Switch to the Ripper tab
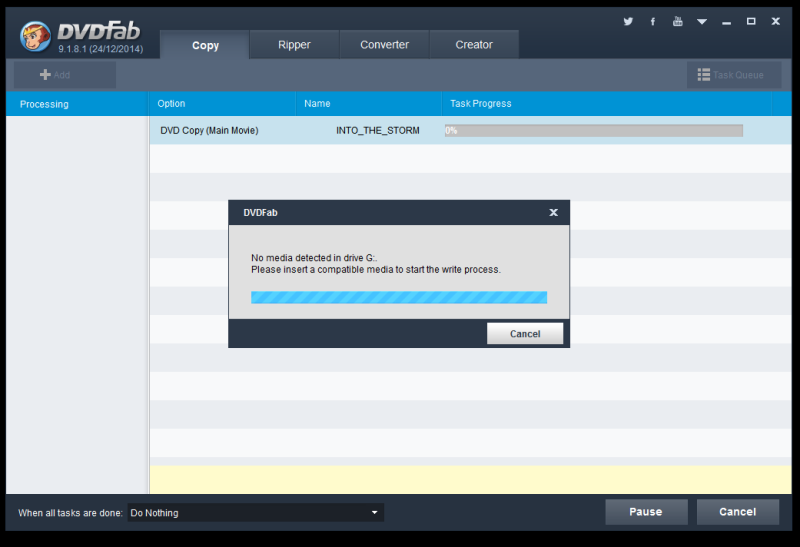Viewport: 800px width, 547px height. click(294, 45)
